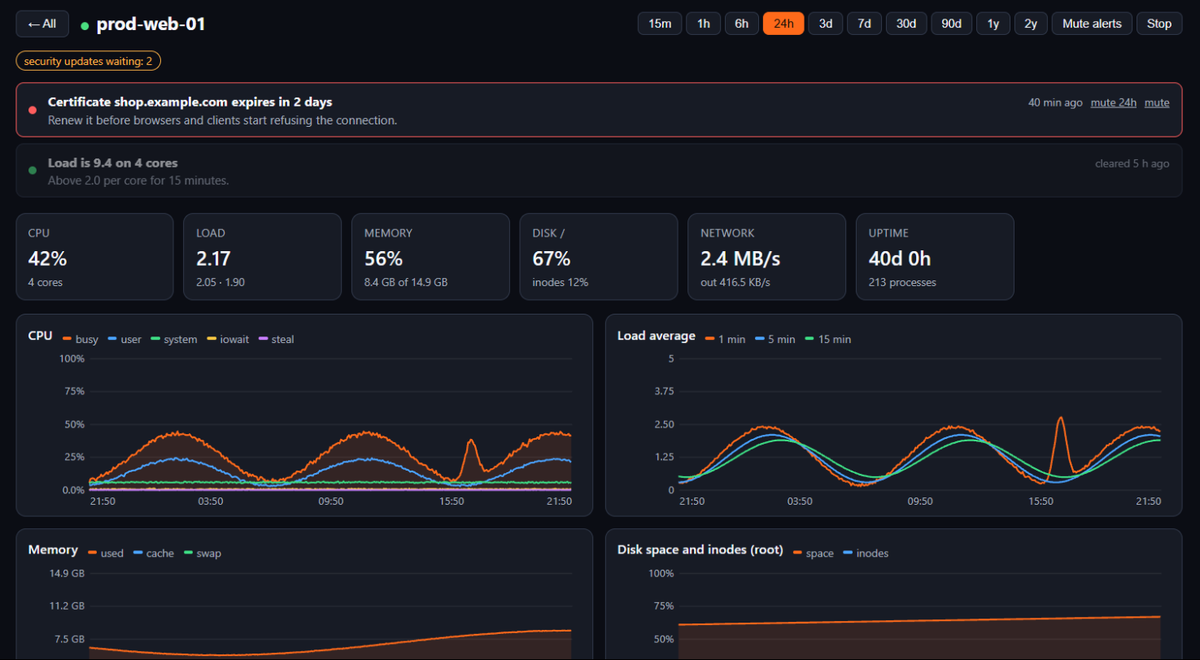Toggle the 15 min load average series

pos(828,340)
